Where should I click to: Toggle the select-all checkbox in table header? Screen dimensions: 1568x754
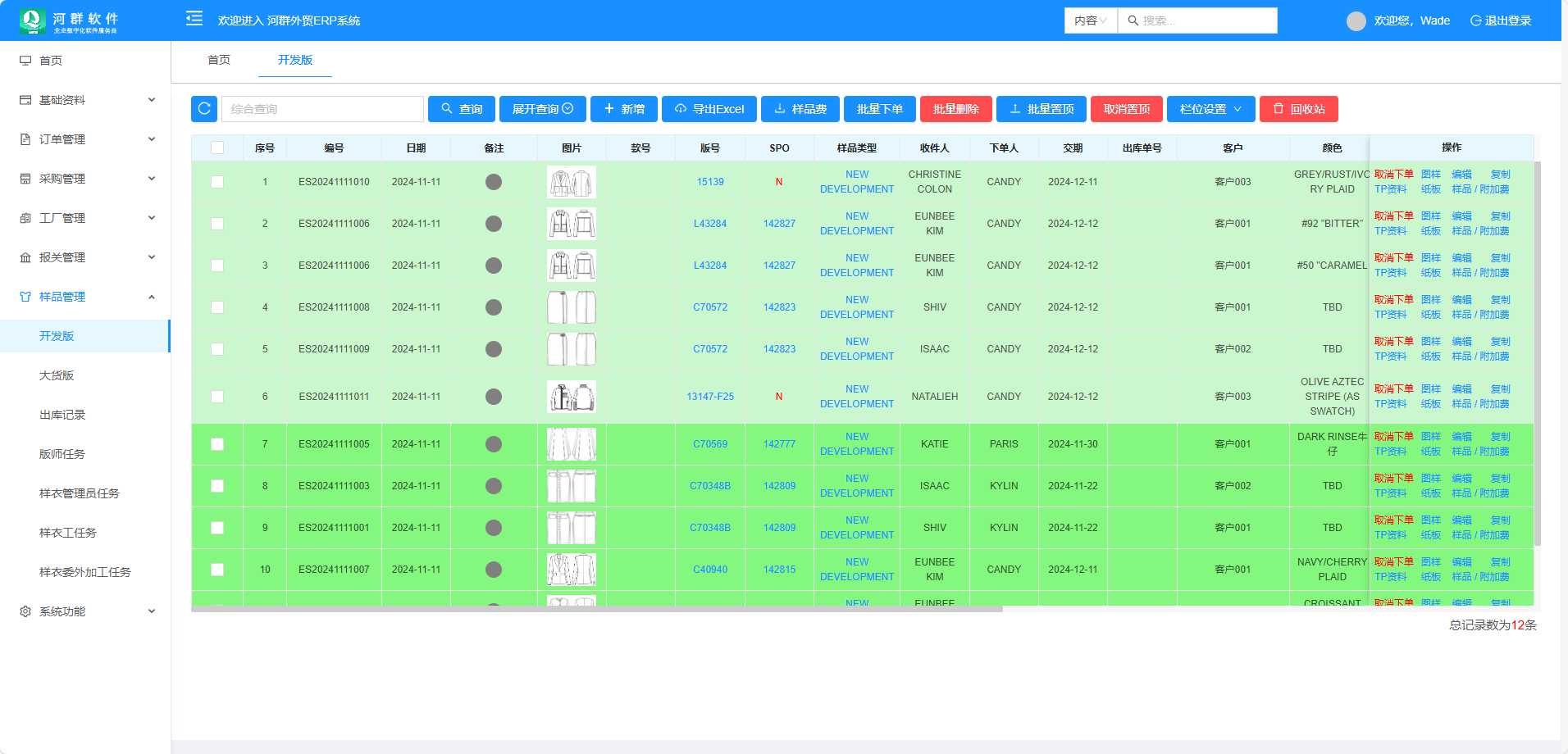tap(217, 148)
